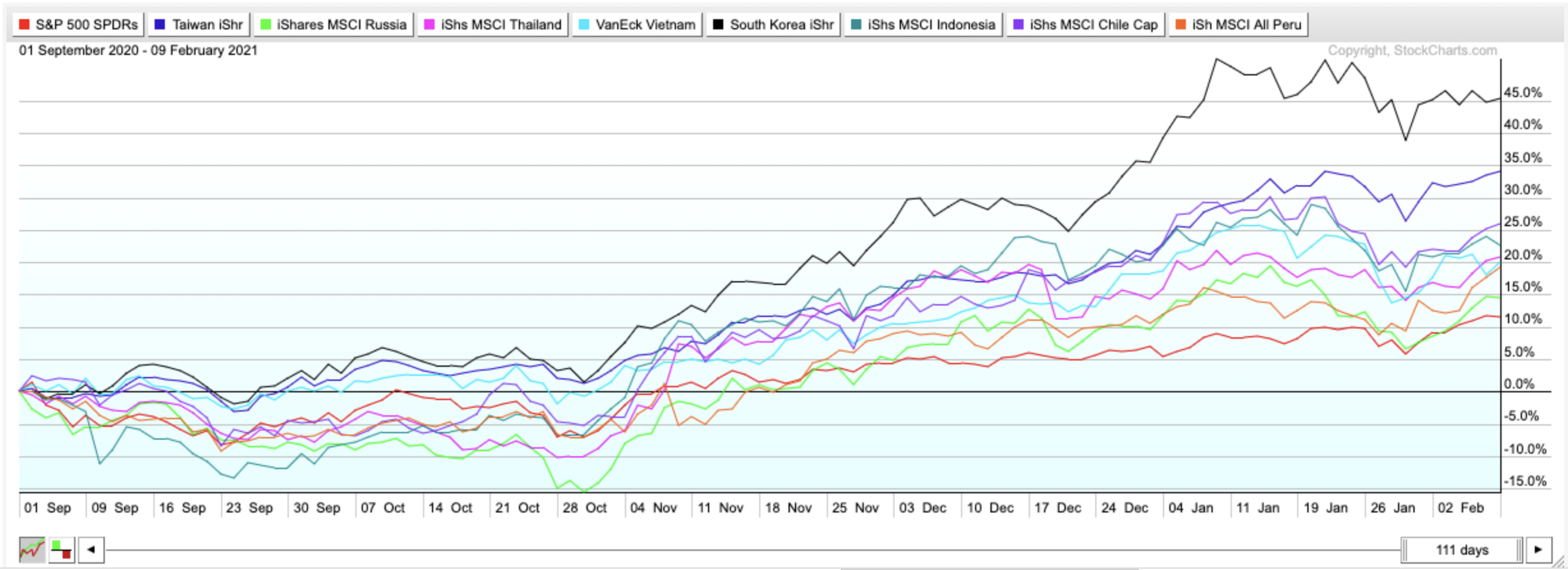Switch to histogram bar view icon
The height and width of the screenshot is (570, 1568).
[62, 550]
